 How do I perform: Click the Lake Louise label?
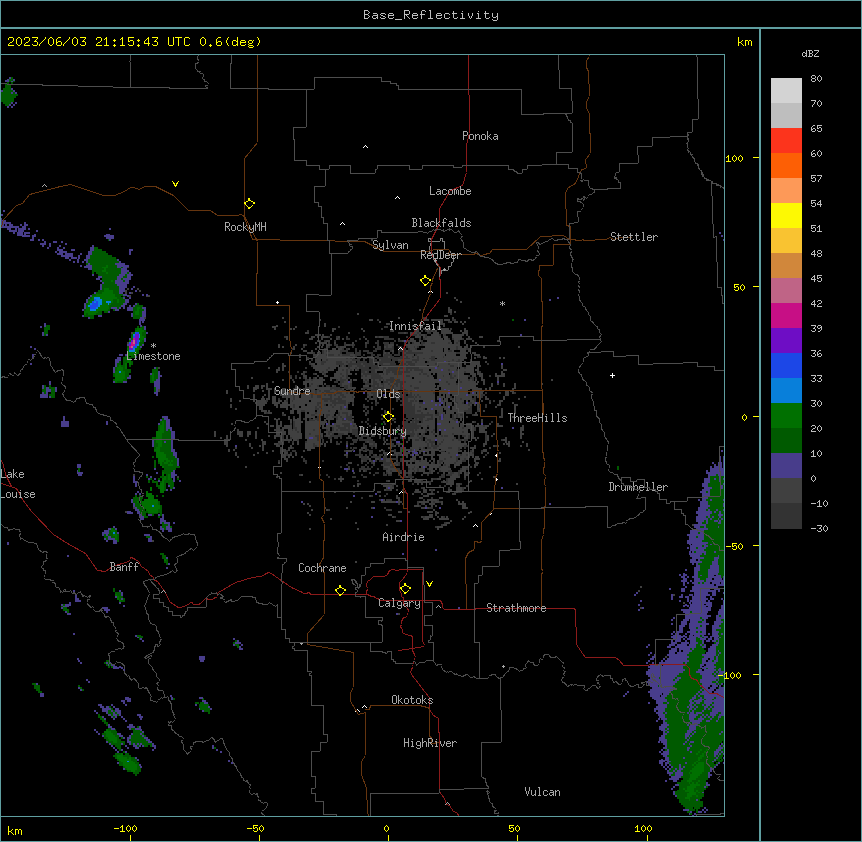pyautogui.click(x=18, y=484)
